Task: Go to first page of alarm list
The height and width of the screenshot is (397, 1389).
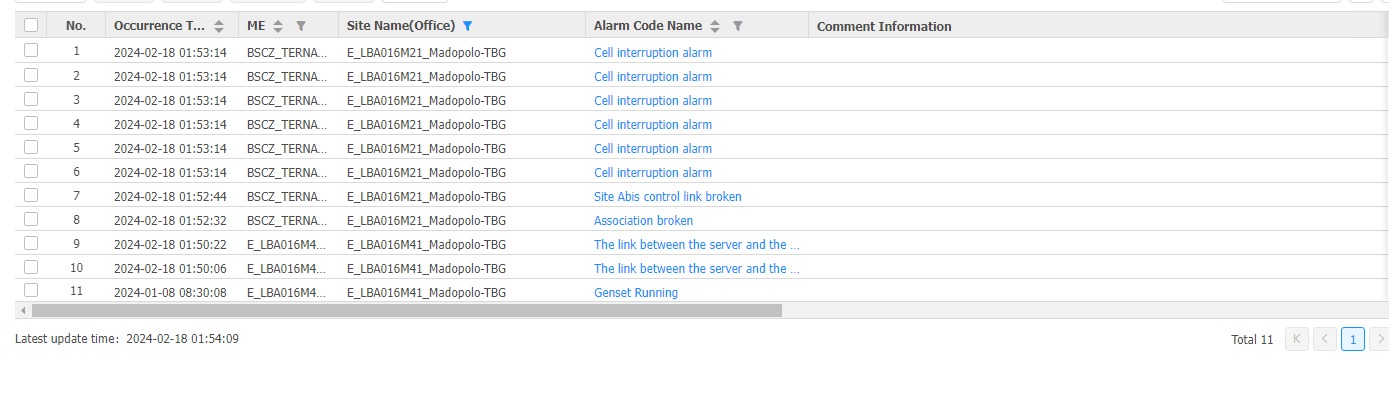Action: click(1297, 339)
